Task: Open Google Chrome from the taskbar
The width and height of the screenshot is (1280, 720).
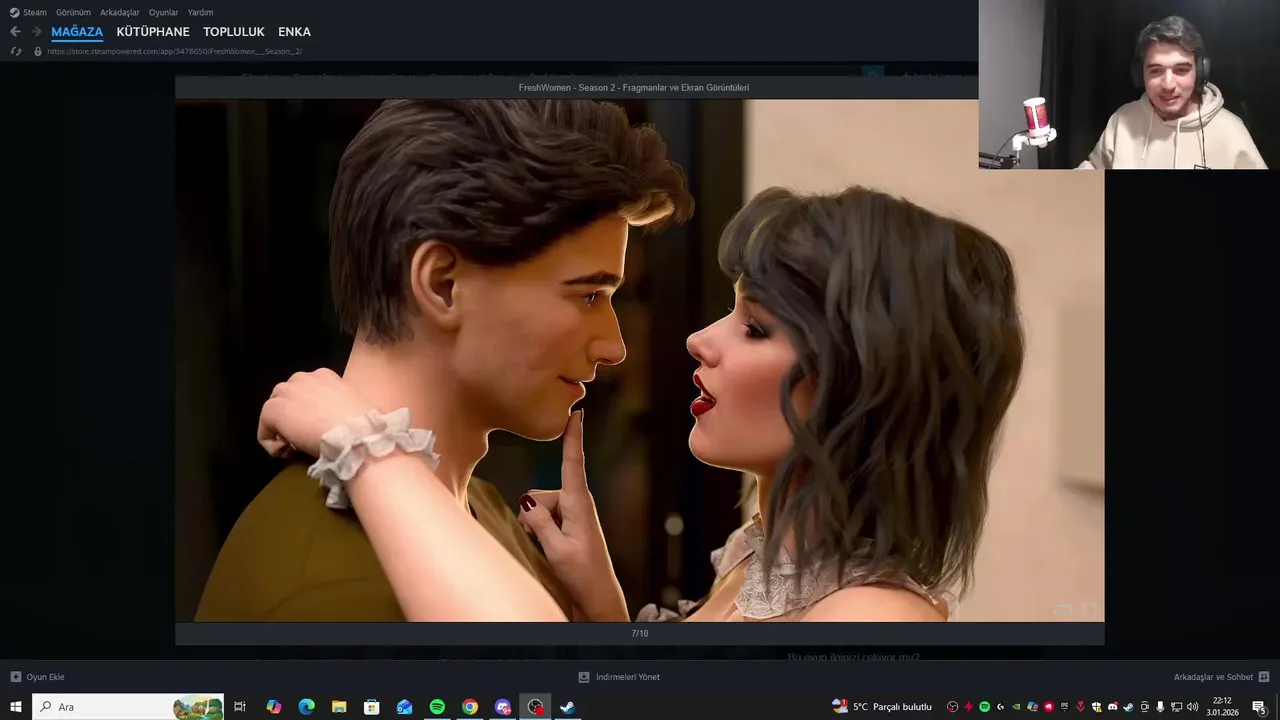Action: 470,707
